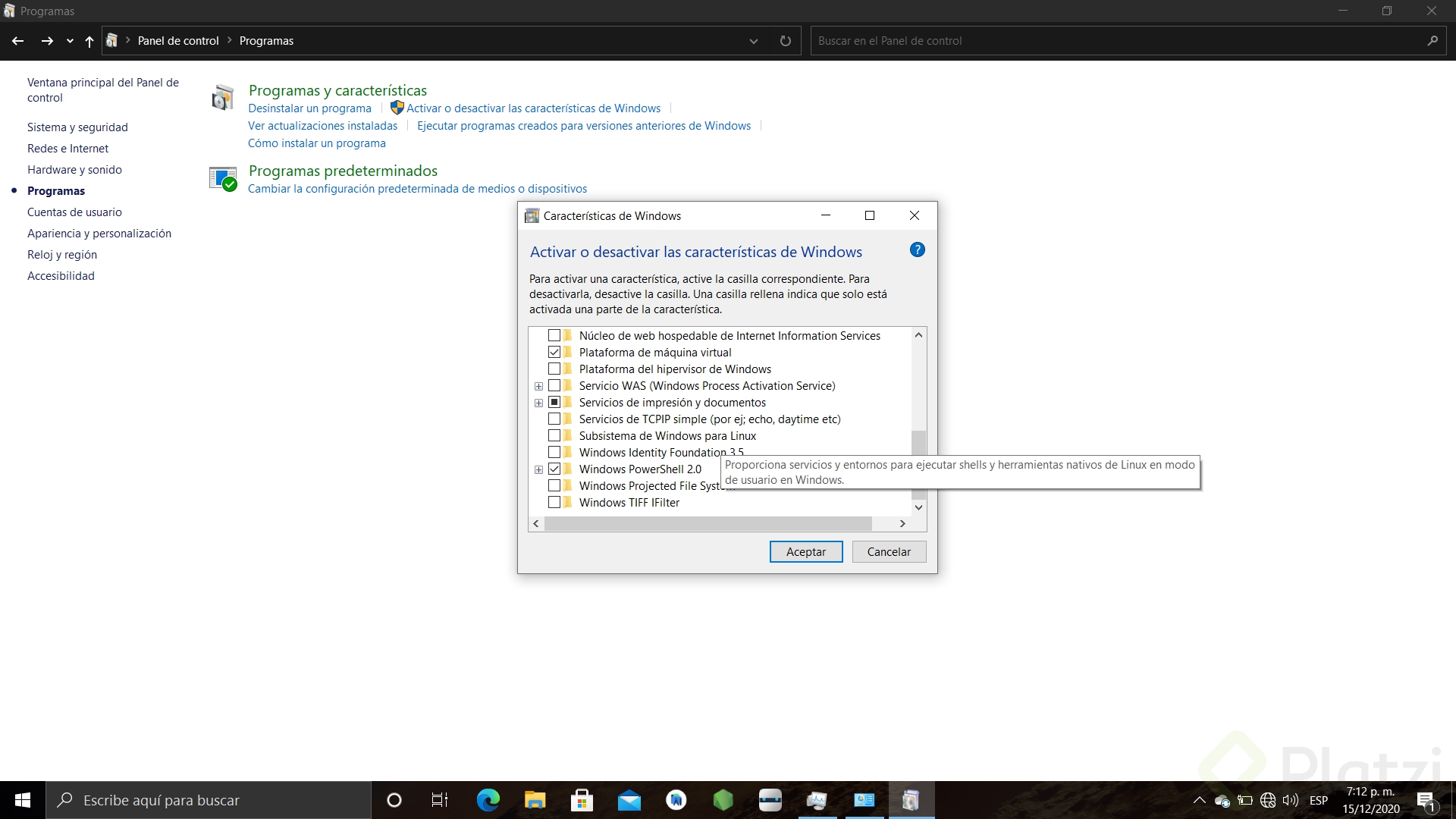Screen dimensions: 1456x819
Task: Show hidden system tray icons
Action: click(1199, 800)
